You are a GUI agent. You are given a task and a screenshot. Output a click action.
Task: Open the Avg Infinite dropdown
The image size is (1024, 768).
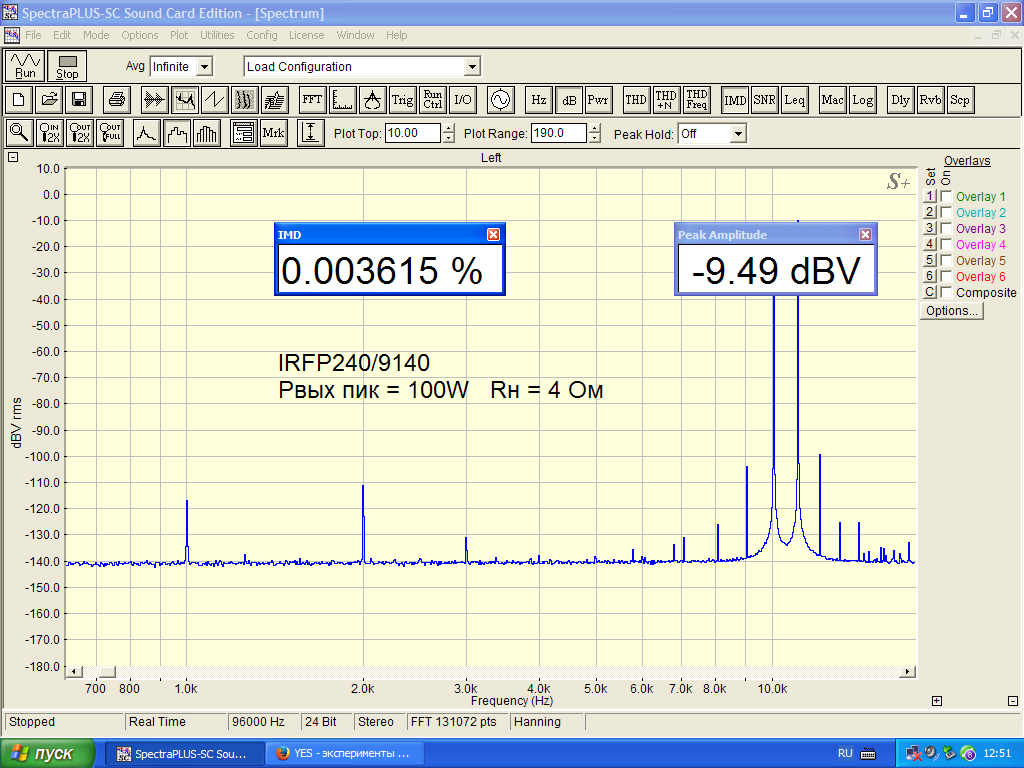coord(204,67)
